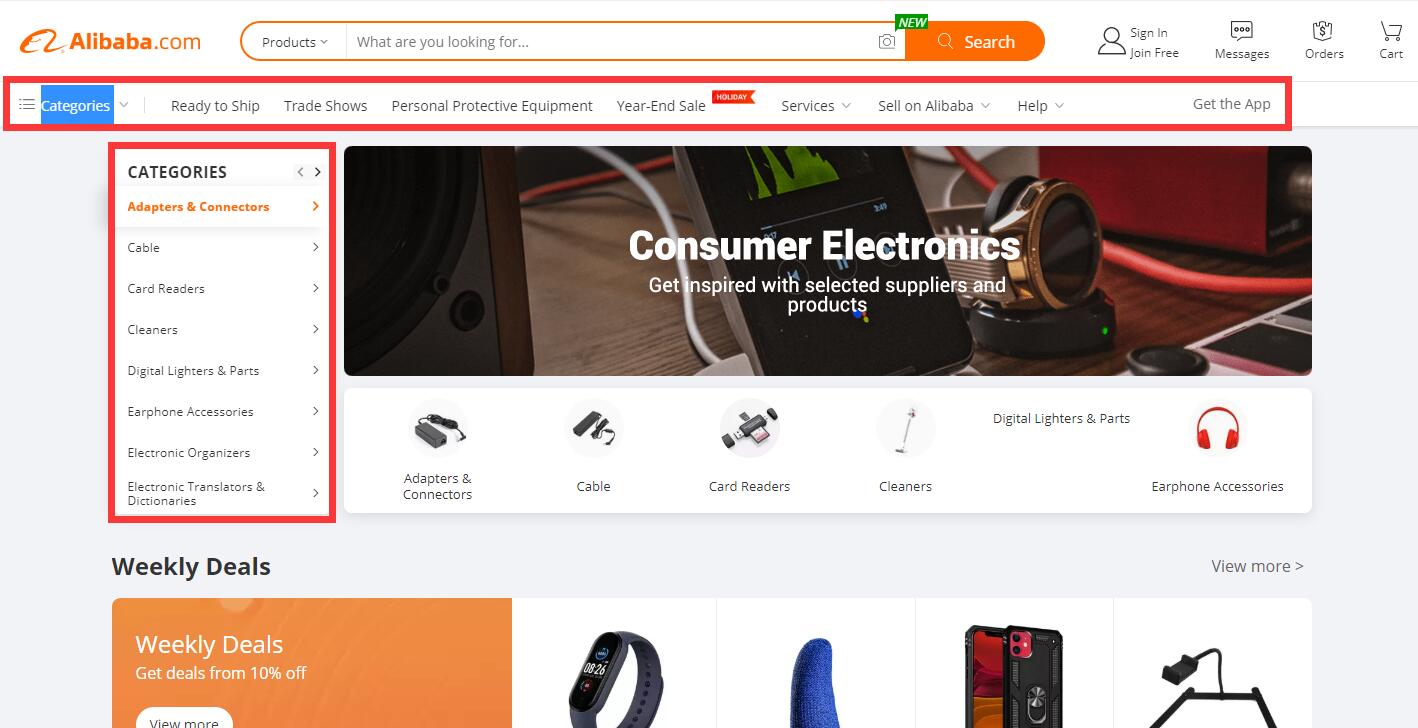1418x728 pixels.
Task: Select the Card Readers product icon
Action: tap(750, 428)
